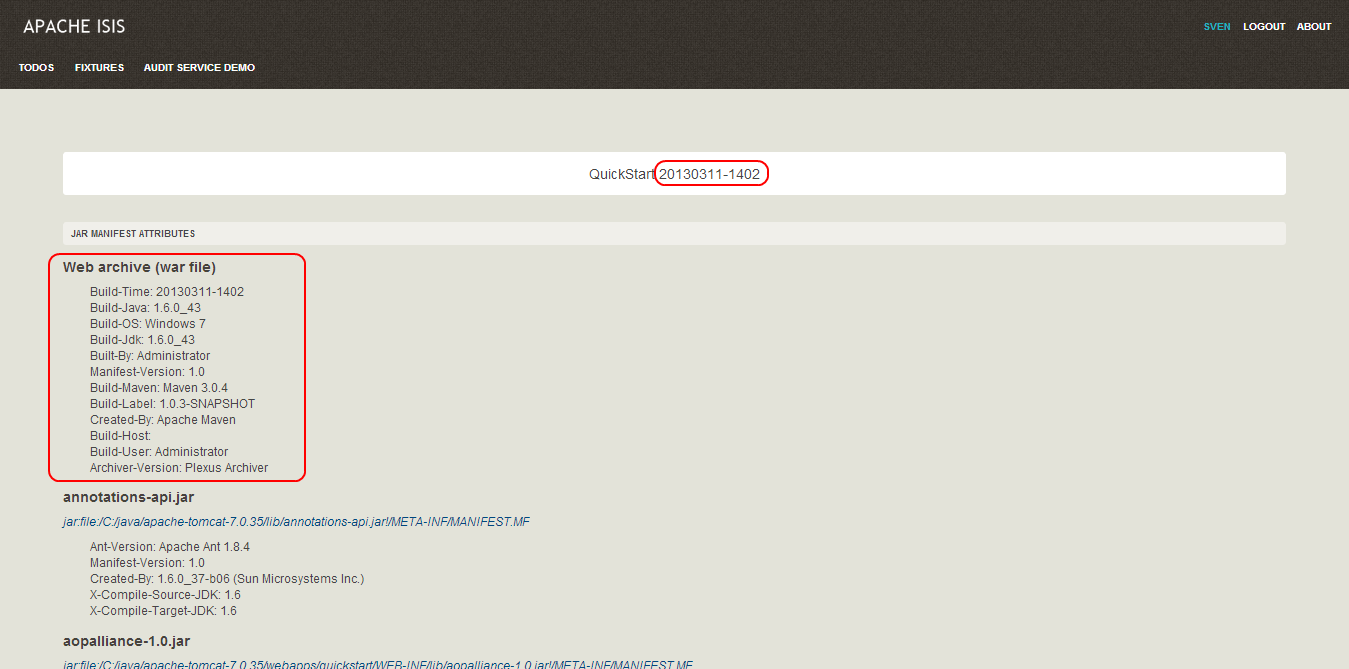Open the aopalliance-1.0.jar MANIFEST.MF link
The image size is (1349, 669).
[377, 664]
